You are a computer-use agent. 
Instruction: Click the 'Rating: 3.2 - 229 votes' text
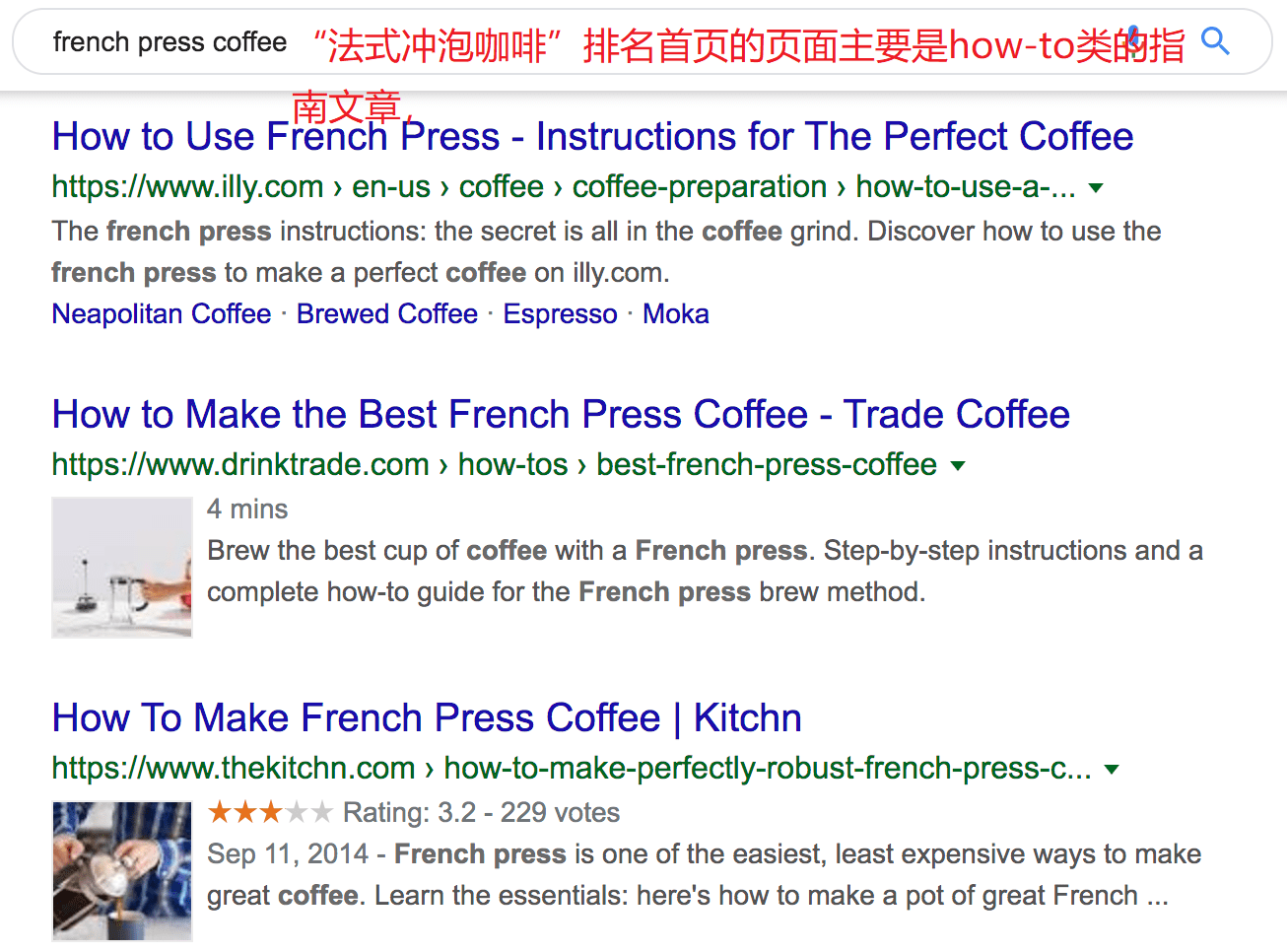pos(481,812)
